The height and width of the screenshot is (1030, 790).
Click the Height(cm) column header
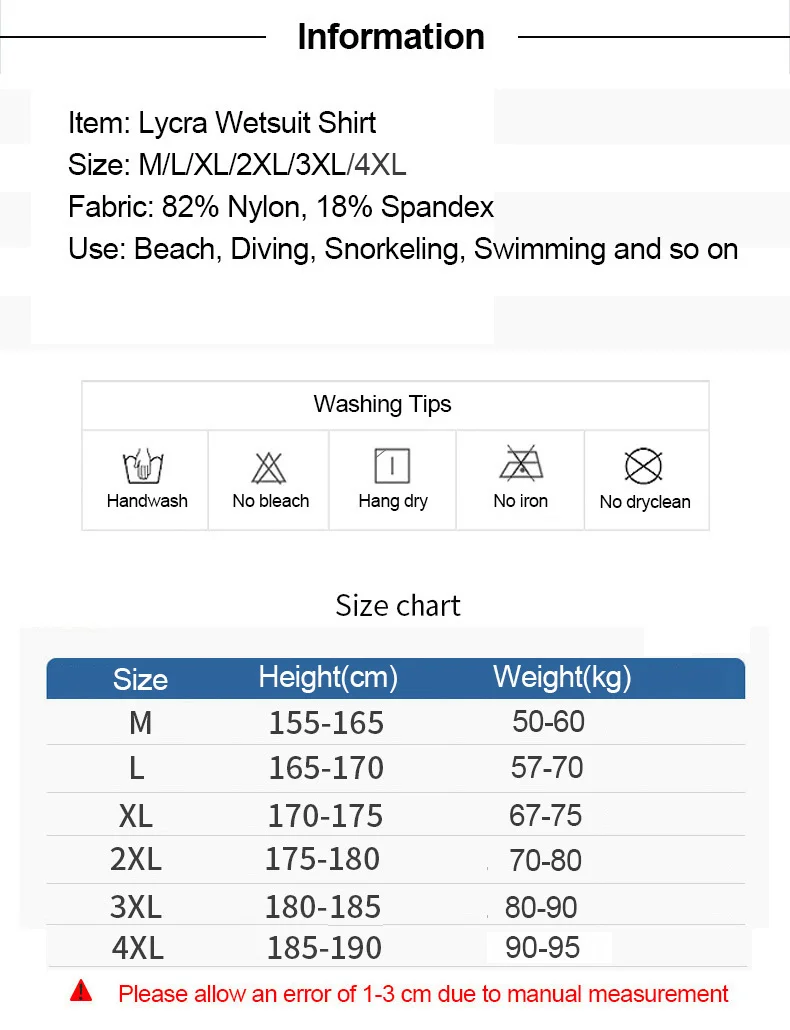tap(328, 678)
